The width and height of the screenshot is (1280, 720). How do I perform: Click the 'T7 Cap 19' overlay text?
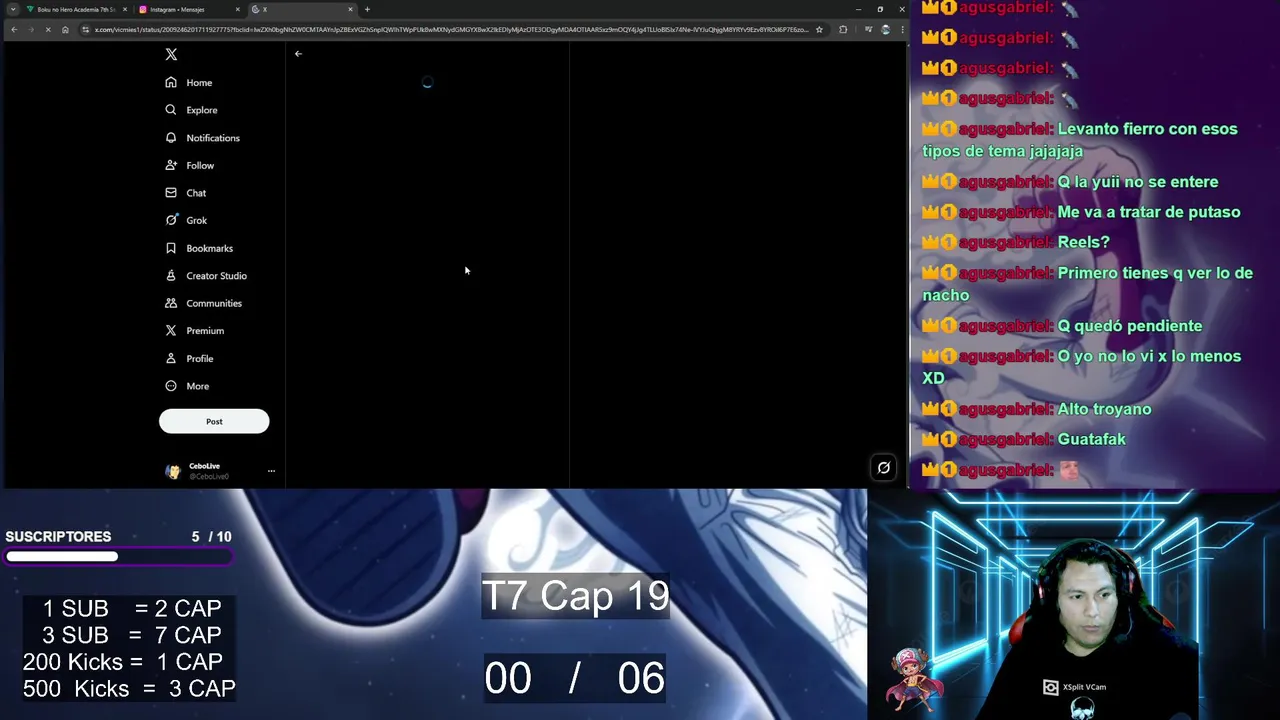[575, 596]
